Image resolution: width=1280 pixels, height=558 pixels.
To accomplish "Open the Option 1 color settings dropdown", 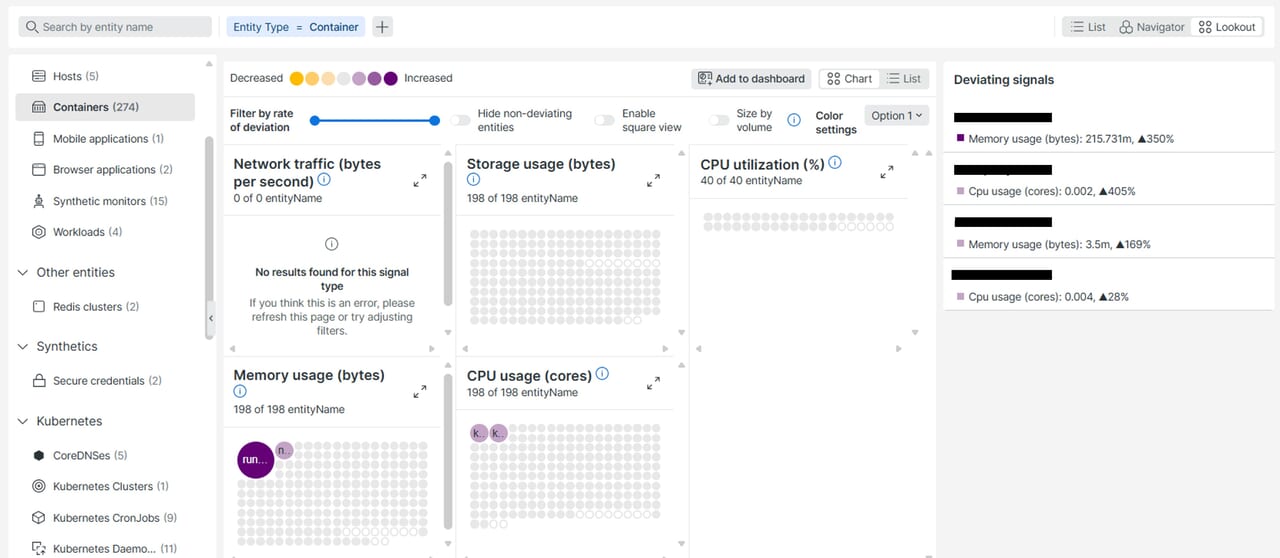I will click(897, 116).
